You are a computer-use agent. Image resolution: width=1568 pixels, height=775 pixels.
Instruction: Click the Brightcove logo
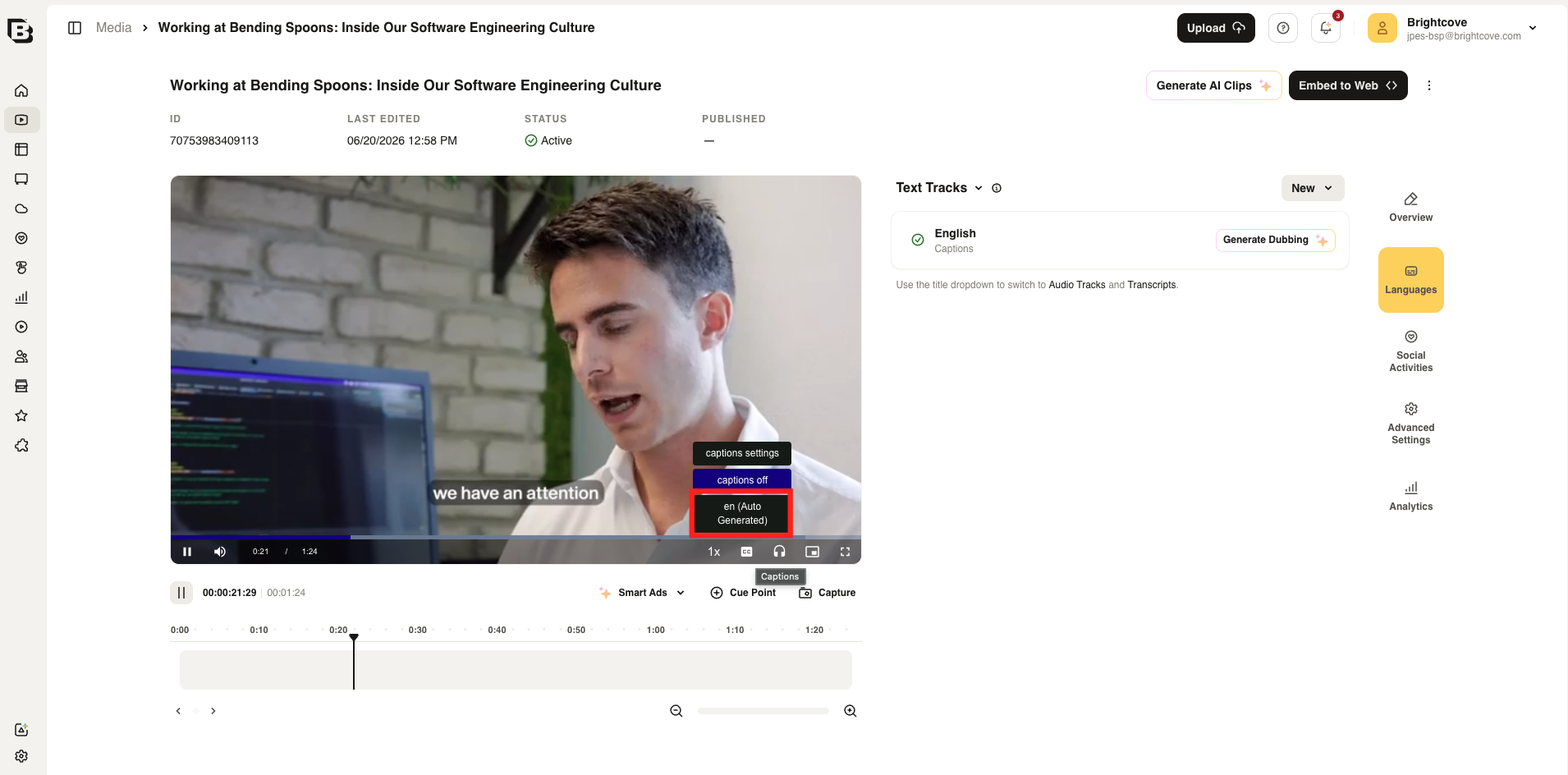pos(20,30)
